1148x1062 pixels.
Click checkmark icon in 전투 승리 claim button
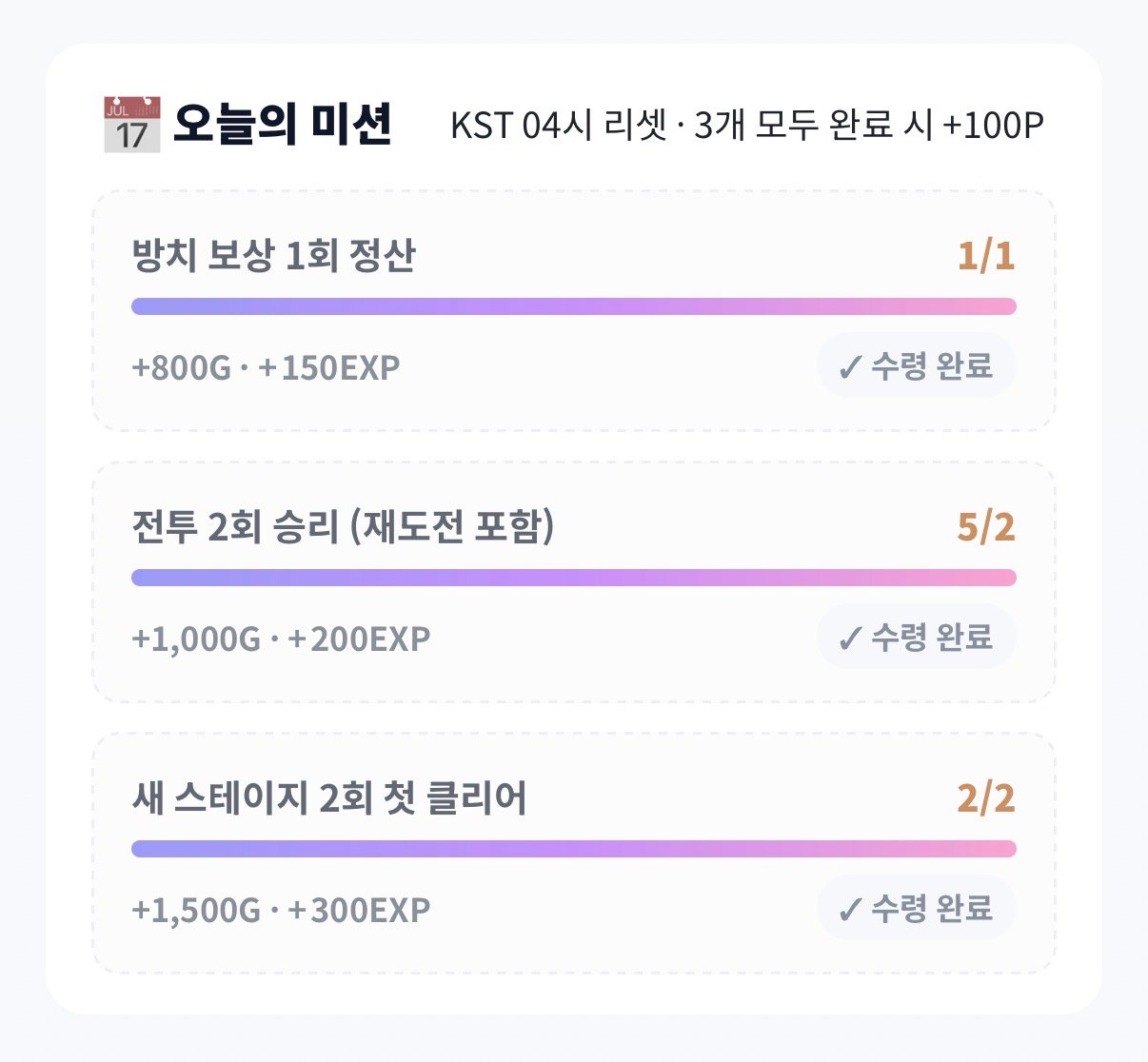[x=850, y=639]
